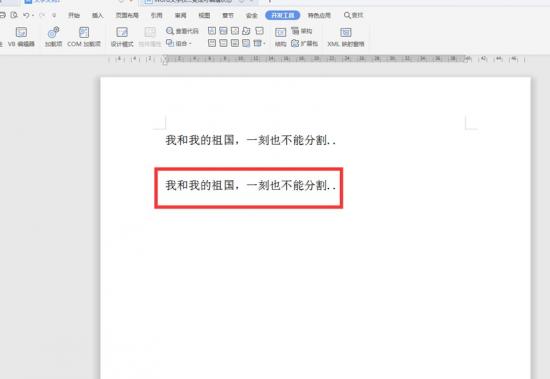Insert a check box content control
This screenshot has height=379, width=550.
(x=259, y=31)
